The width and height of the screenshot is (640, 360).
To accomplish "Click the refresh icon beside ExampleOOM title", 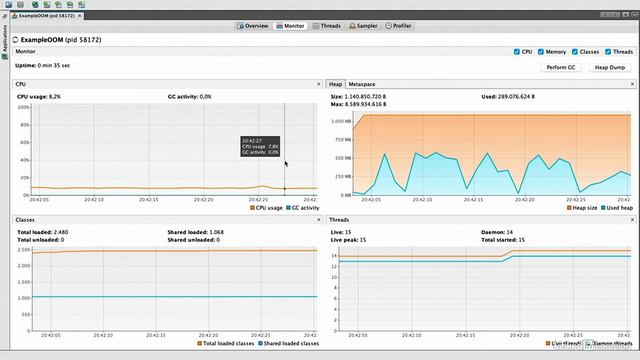I will 16,40.
